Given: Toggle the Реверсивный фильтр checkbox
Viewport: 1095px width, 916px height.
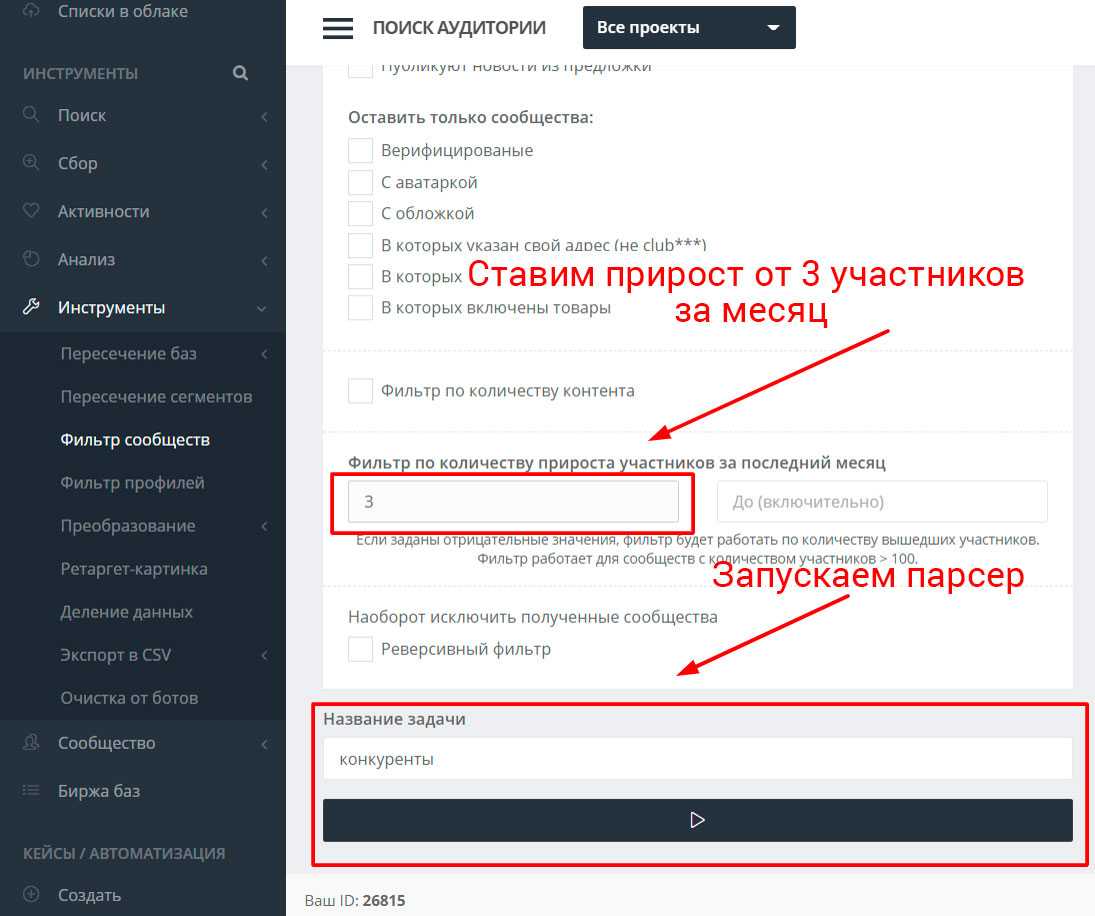Looking at the screenshot, I should pyautogui.click(x=360, y=649).
